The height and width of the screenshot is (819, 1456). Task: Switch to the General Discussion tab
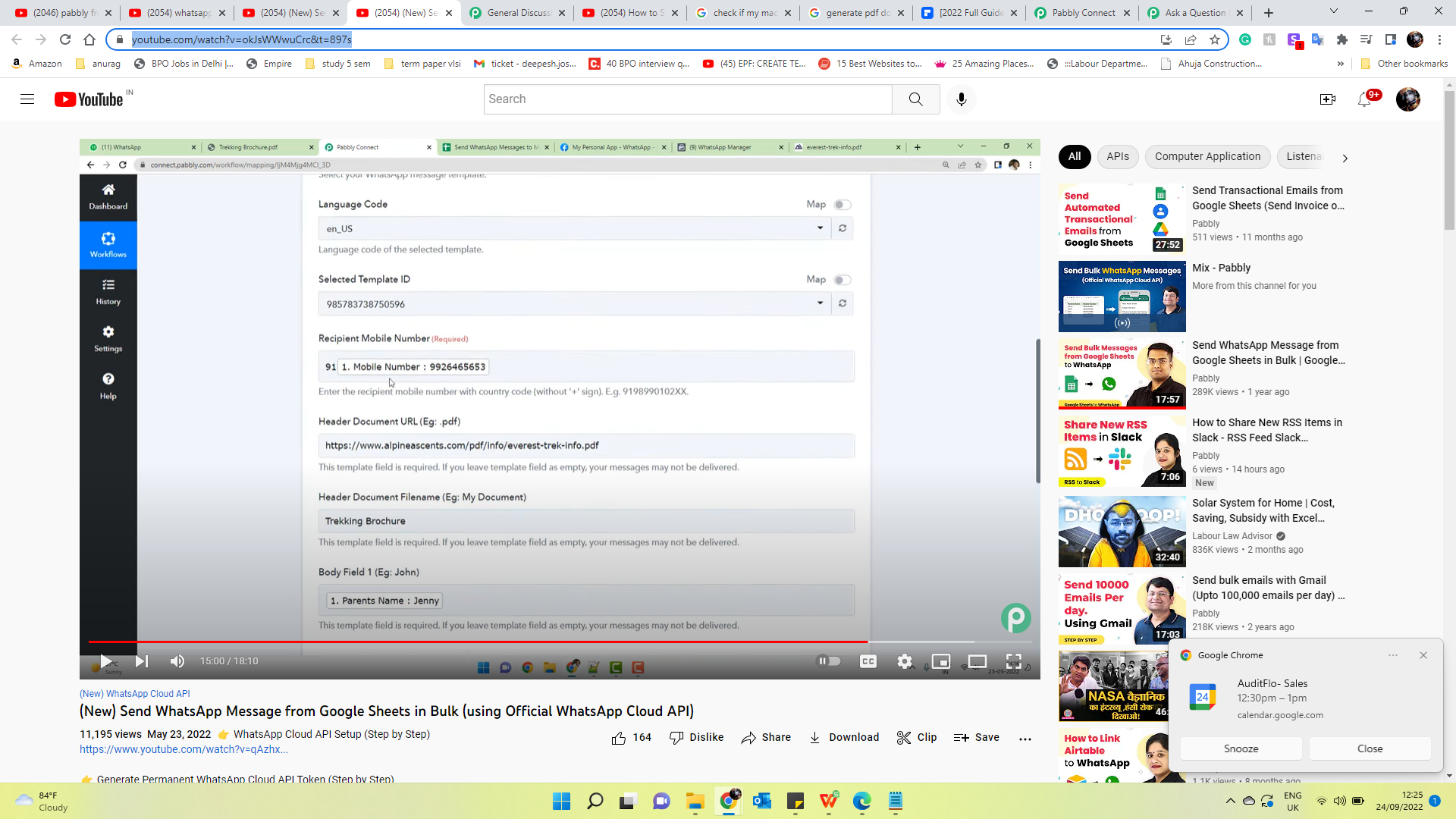518,13
